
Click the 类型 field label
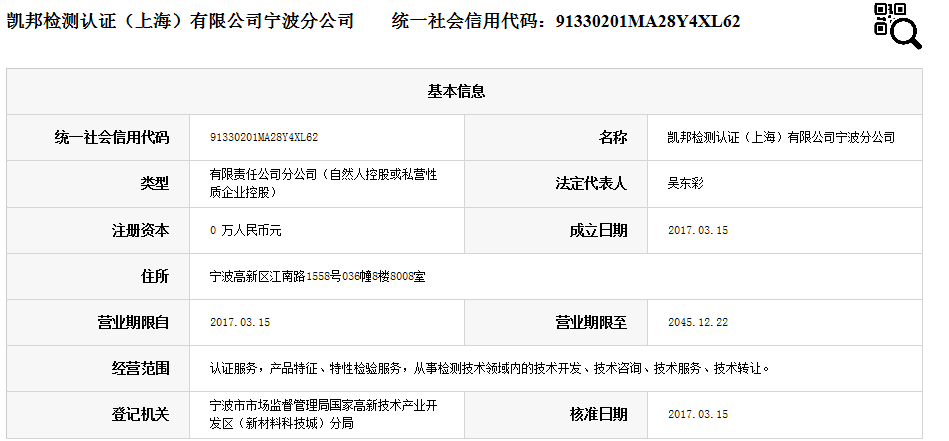(x=155, y=183)
